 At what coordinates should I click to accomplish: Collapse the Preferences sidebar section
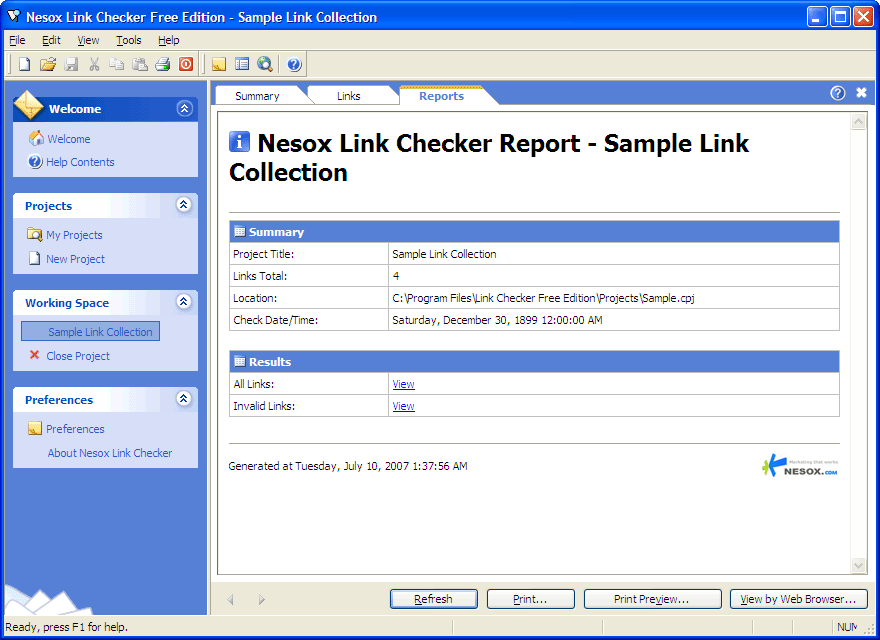click(183, 399)
